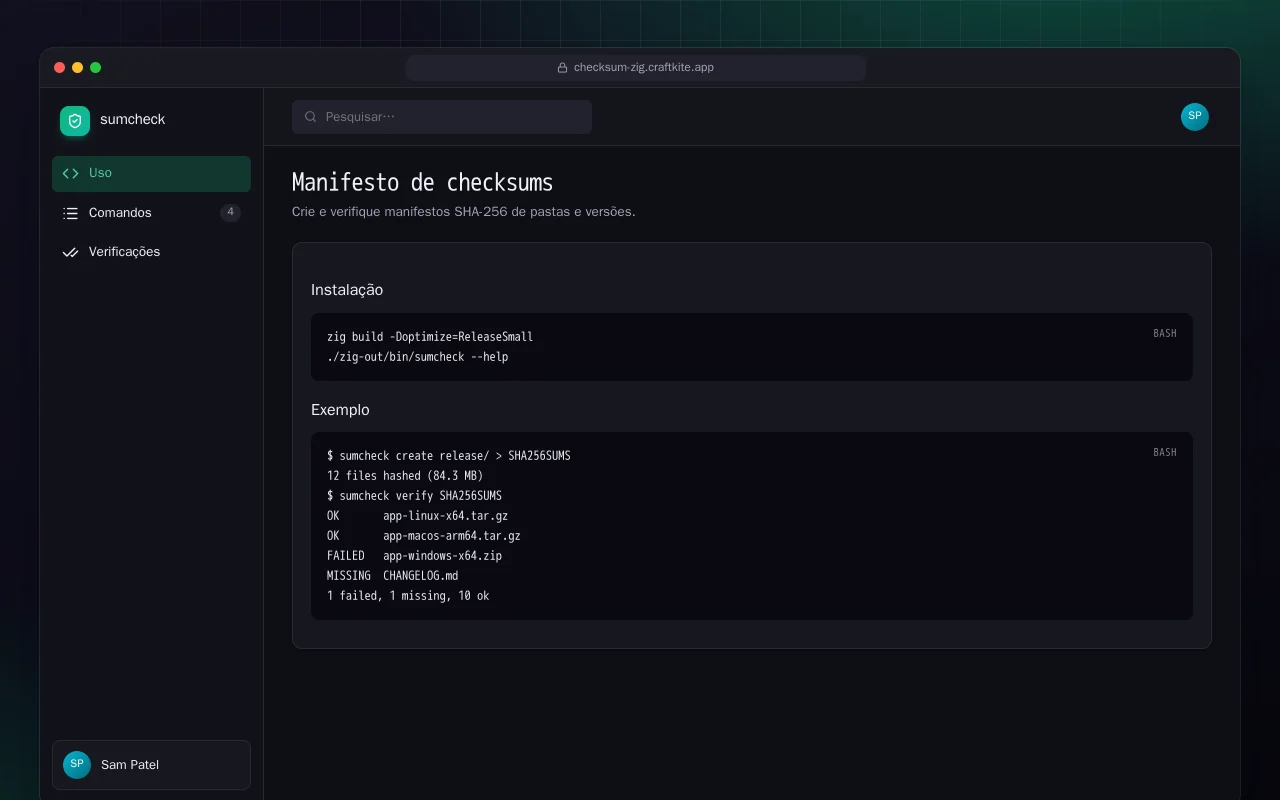The image size is (1280, 800).
Task: Click the sumcheck app name
Action: tap(132, 120)
